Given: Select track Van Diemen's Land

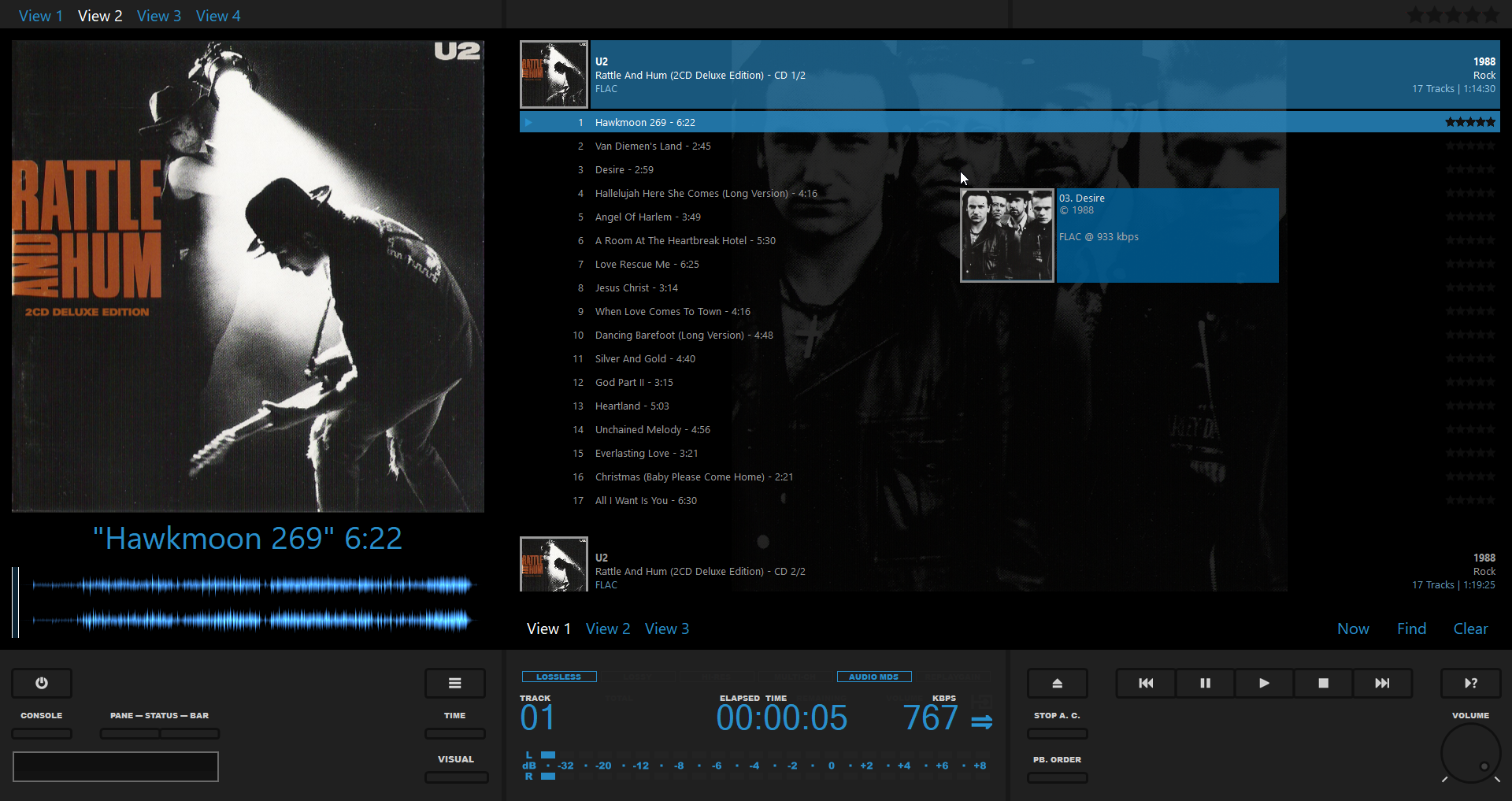Looking at the screenshot, I should tap(1010, 146).
